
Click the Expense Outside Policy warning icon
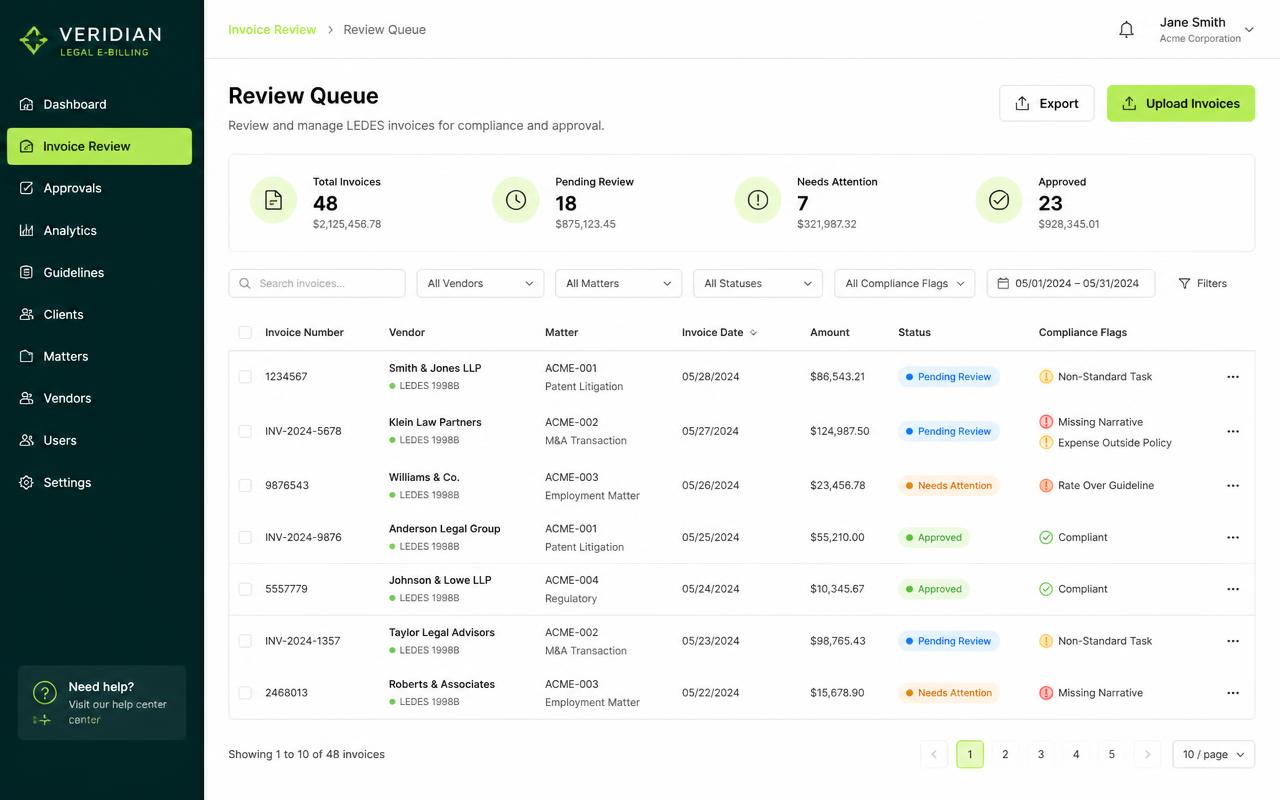(1046, 443)
